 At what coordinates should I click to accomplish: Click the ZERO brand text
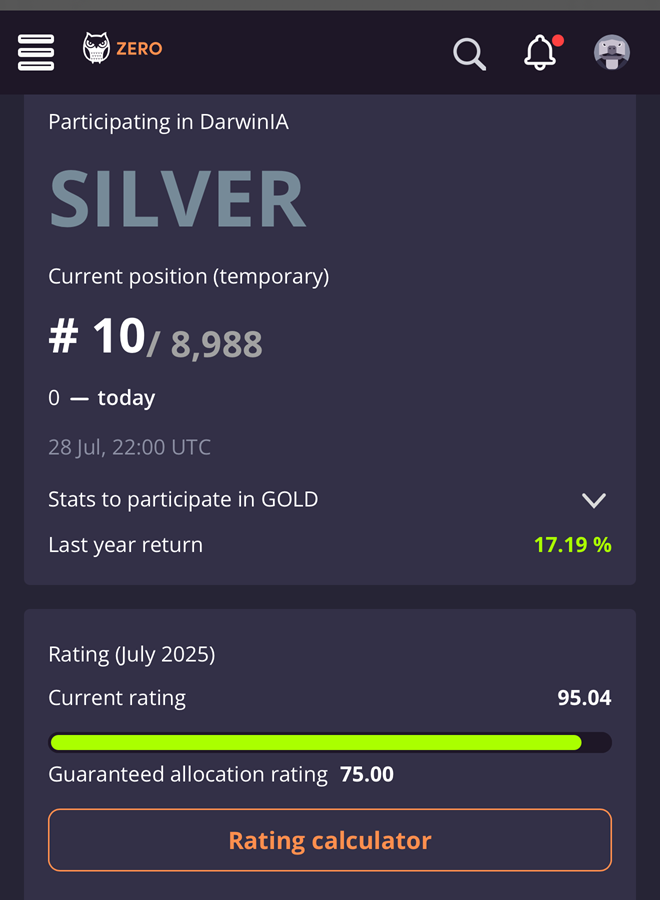(x=139, y=49)
